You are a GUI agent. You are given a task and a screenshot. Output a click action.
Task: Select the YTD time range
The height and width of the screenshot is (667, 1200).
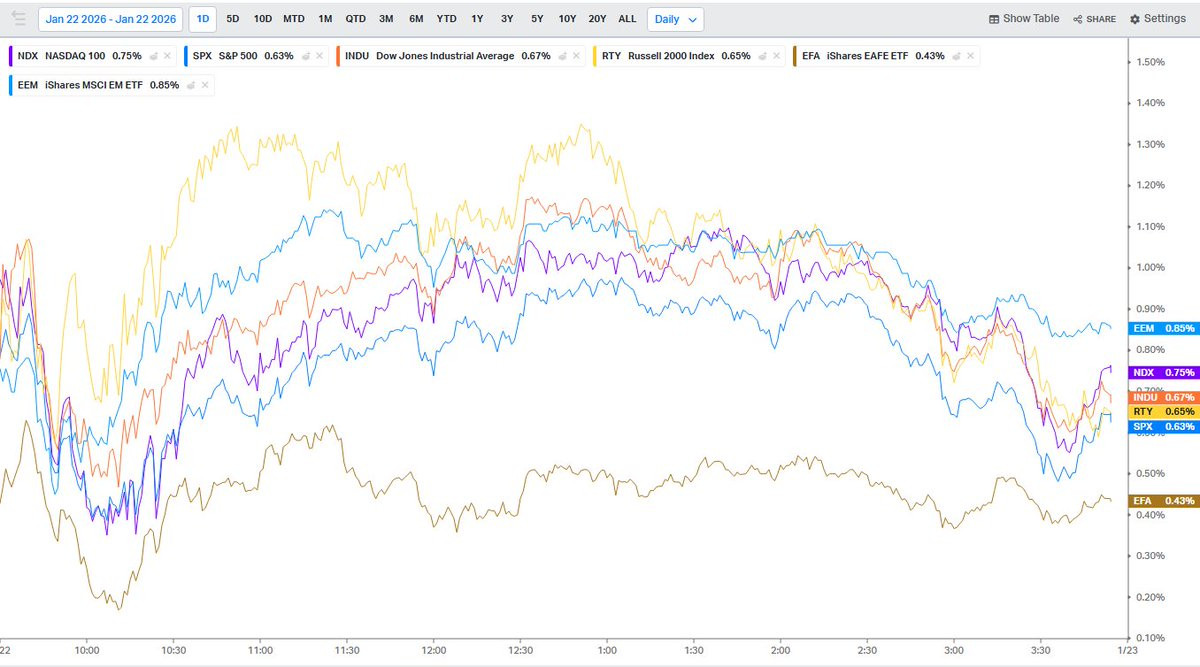click(x=447, y=19)
